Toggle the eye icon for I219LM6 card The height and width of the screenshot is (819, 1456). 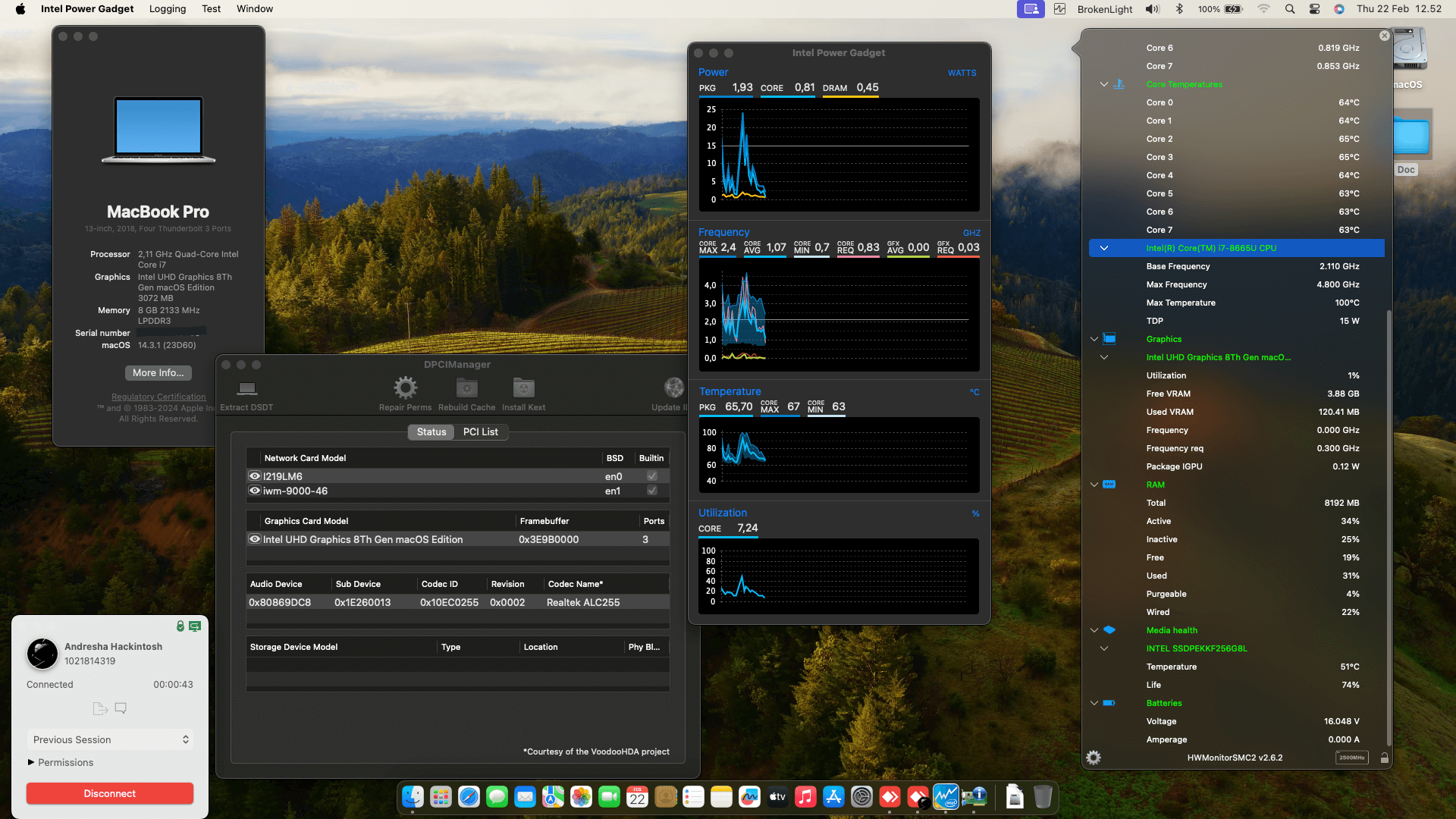(255, 475)
